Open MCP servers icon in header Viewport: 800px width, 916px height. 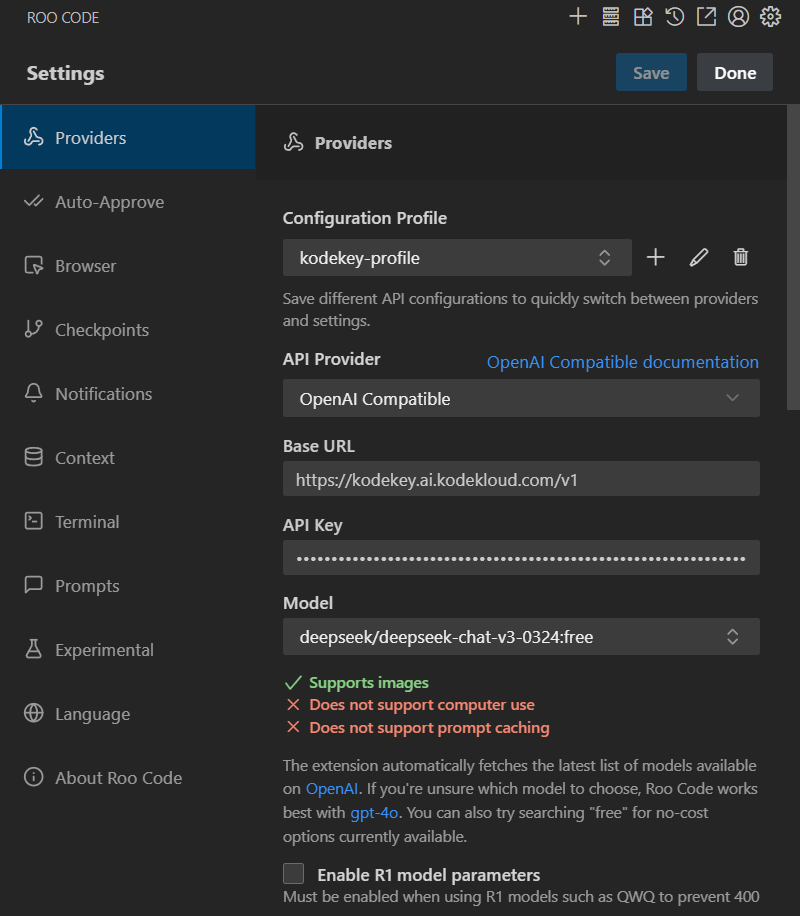[610, 16]
